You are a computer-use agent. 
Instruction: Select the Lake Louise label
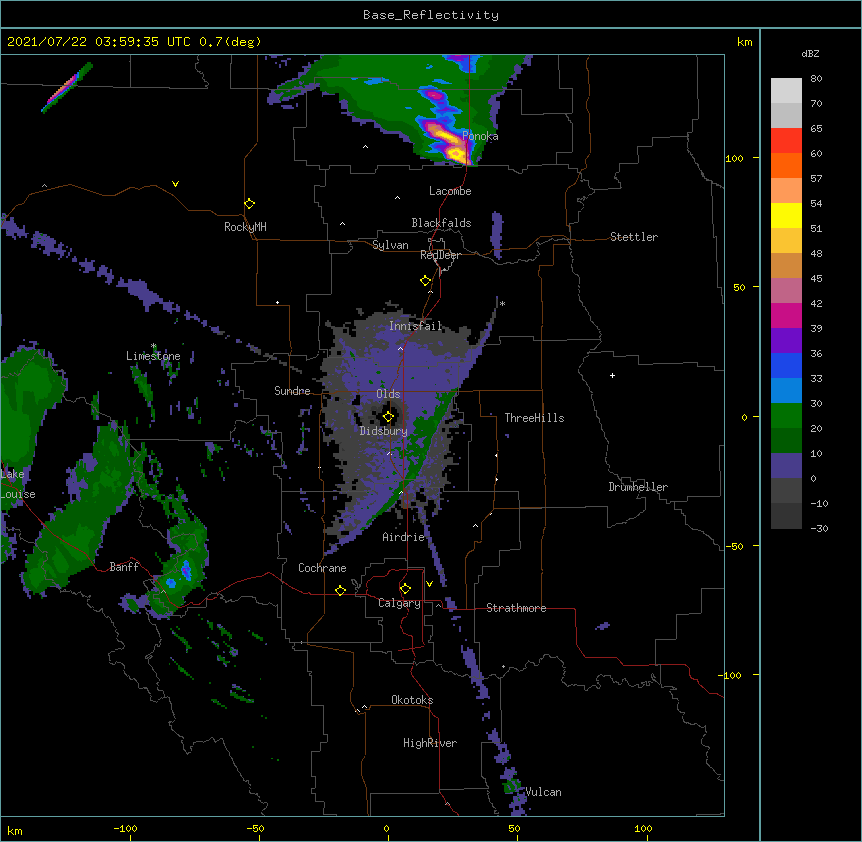tap(17, 484)
